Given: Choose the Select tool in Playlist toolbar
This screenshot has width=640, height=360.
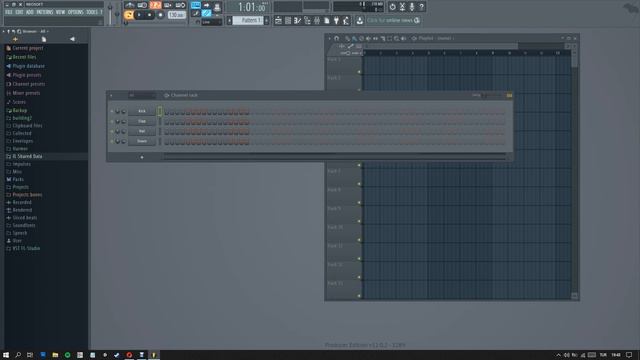Looking at the screenshot, I should (x=389, y=38).
